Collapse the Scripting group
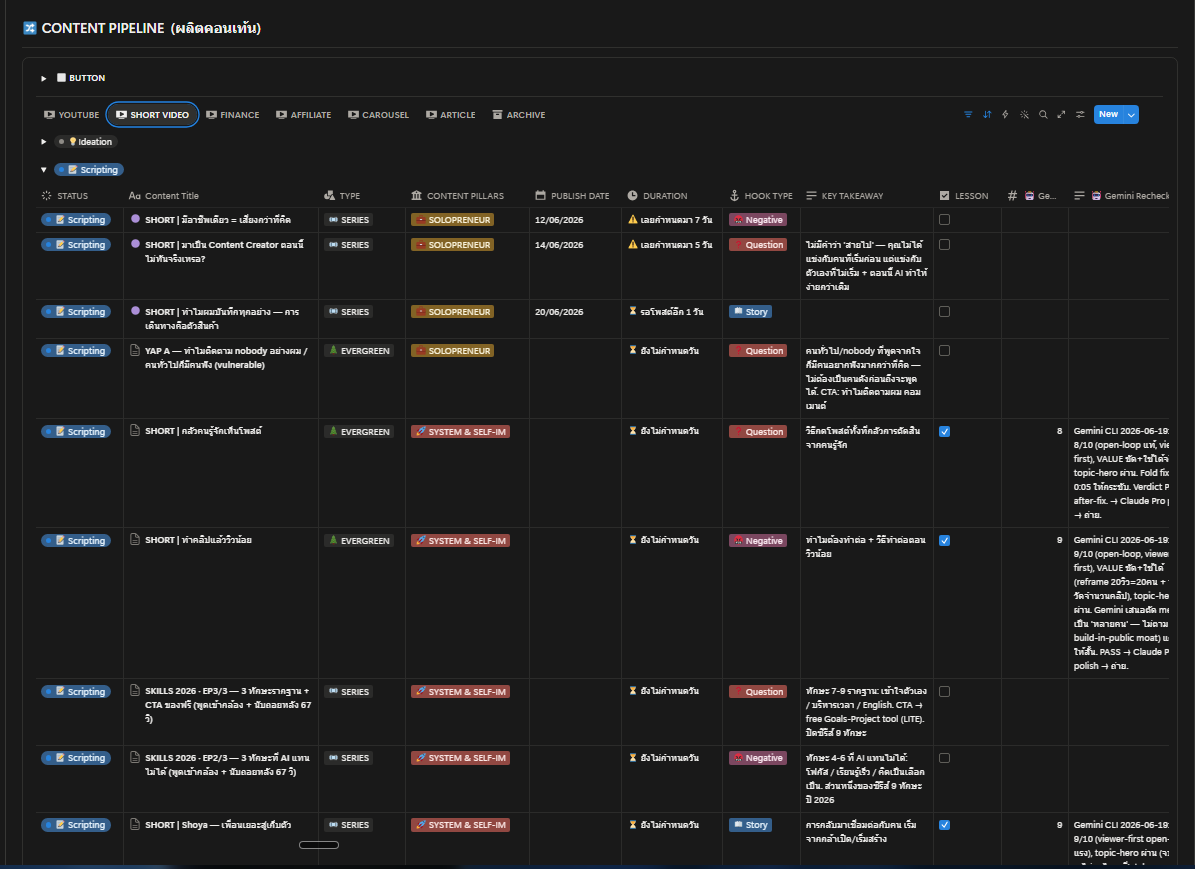Screen dimensions: 1195x869 pos(43,170)
